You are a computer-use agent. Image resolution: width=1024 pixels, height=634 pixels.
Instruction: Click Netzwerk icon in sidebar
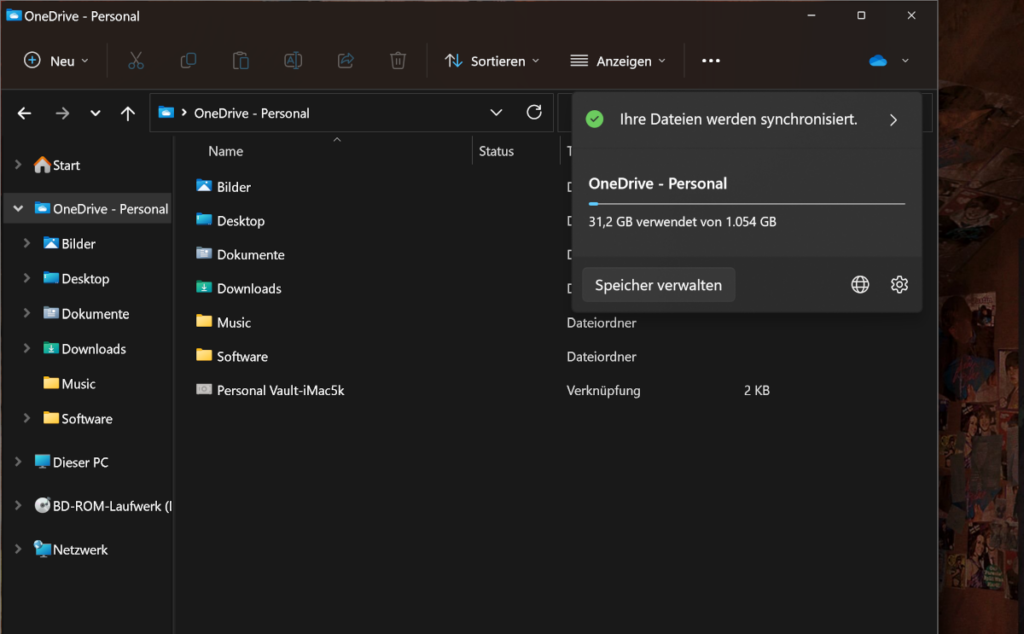coord(42,549)
